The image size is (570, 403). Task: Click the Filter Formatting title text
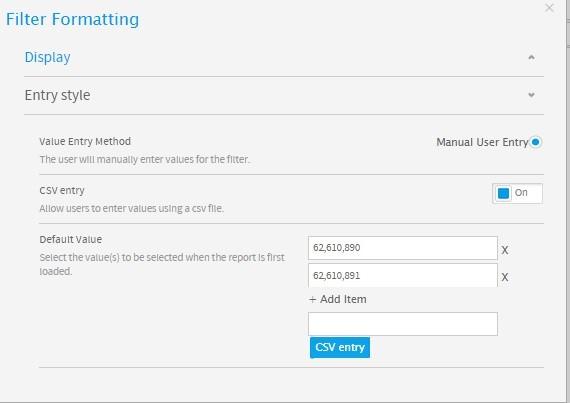[x=72, y=19]
